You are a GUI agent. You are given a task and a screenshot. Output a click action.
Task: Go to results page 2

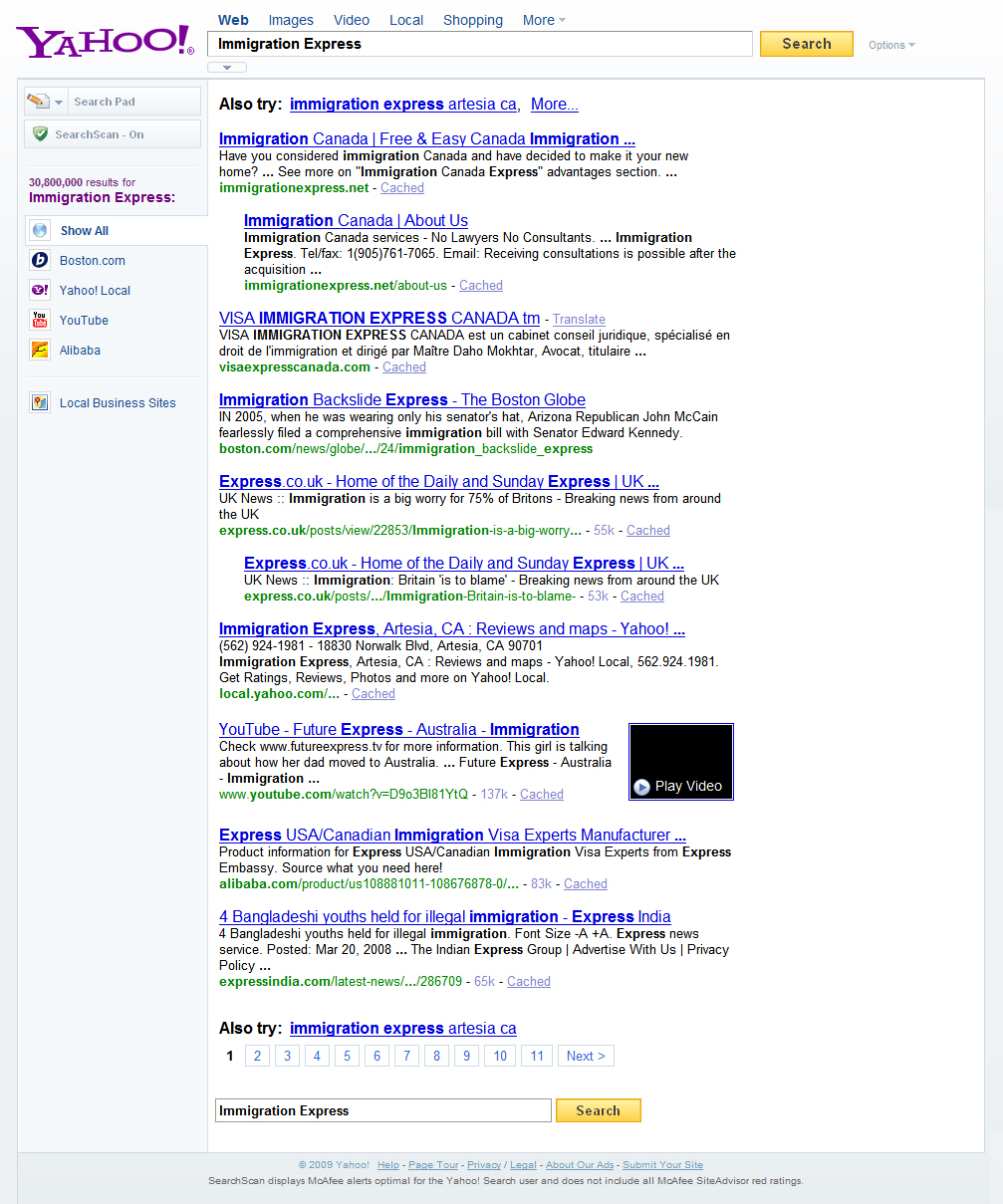click(257, 1057)
